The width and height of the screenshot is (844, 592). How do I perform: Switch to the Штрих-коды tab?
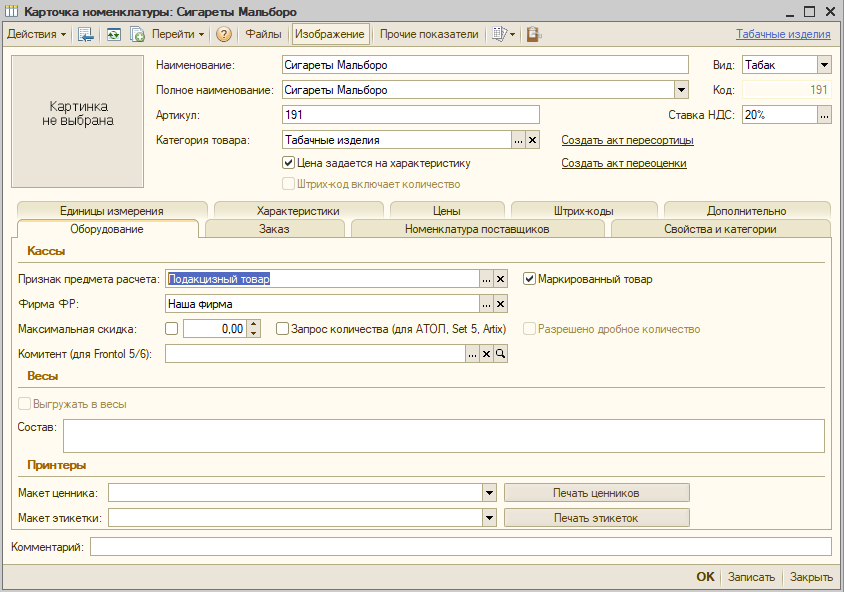pyautogui.click(x=584, y=210)
